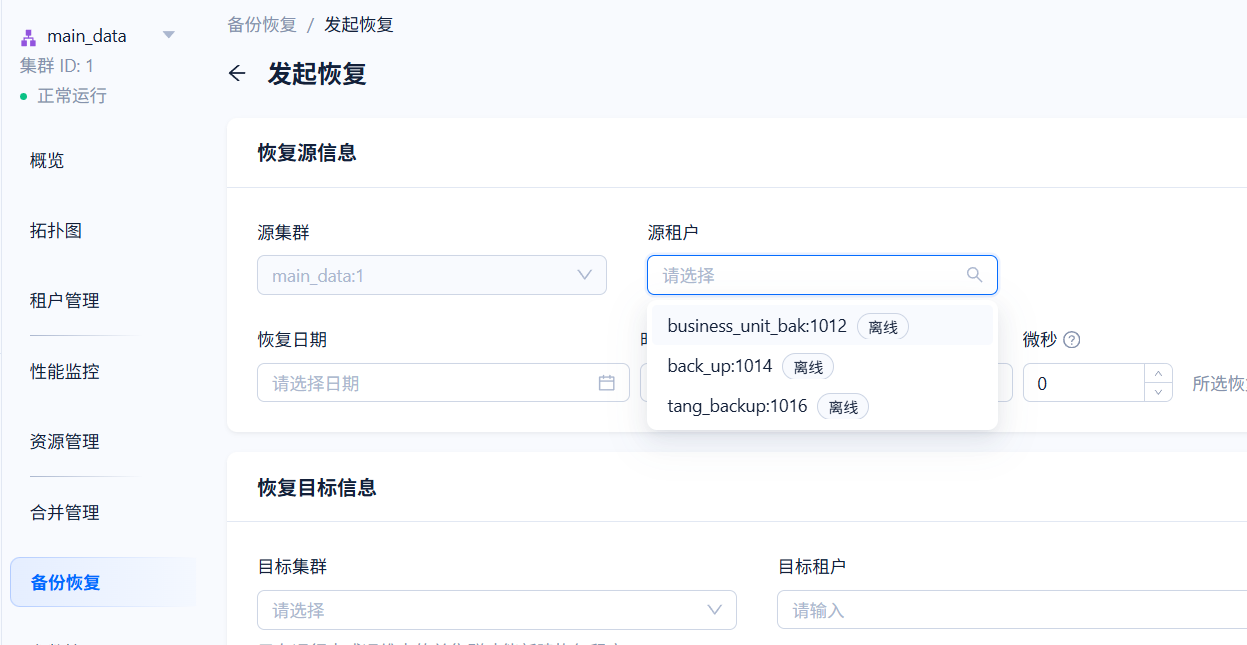Click the search icon in 源租户 field
This screenshot has width=1247, height=645.
pyautogui.click(x=974, y=275)
